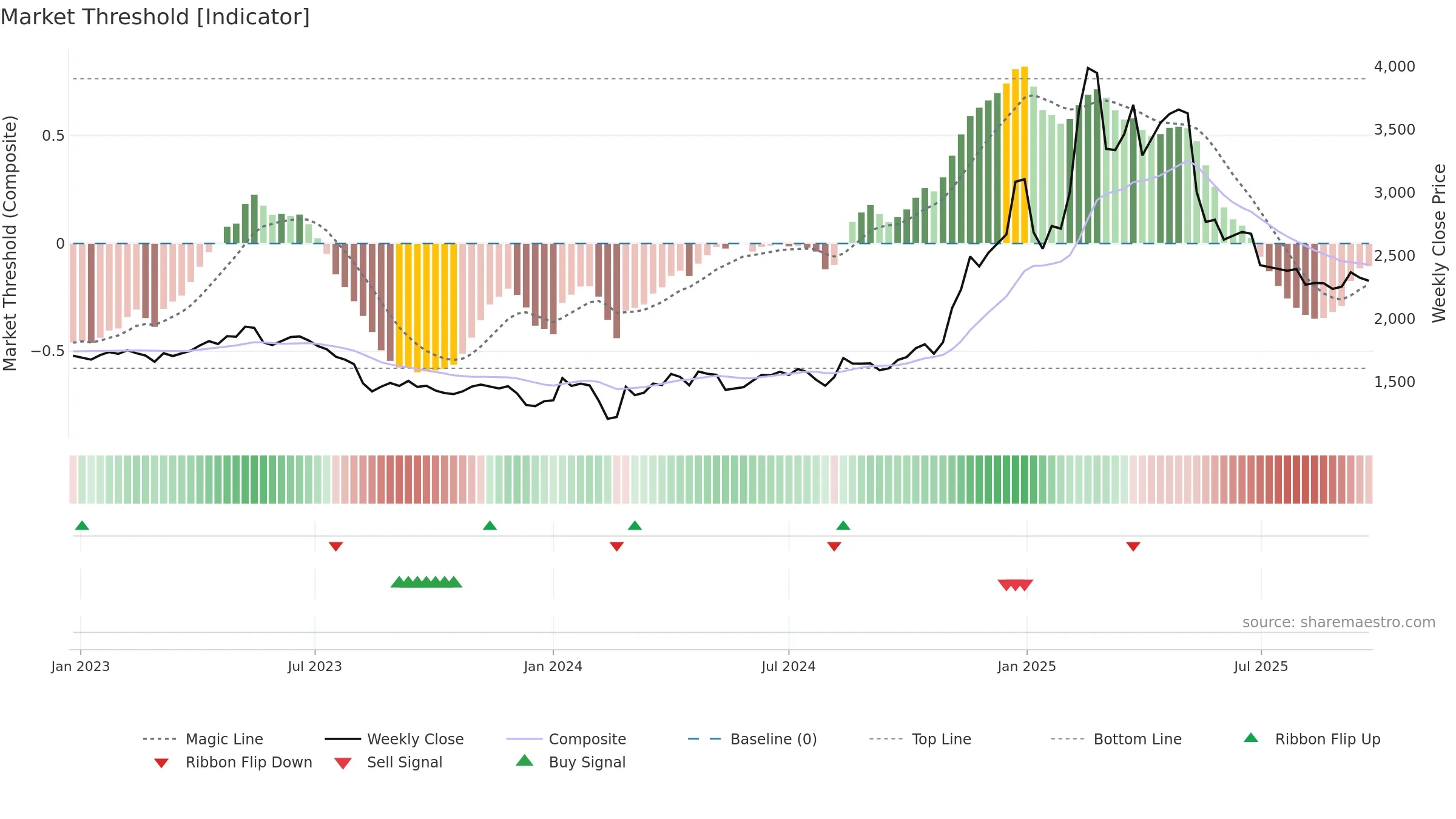This screenshot has width=1456, height=819.
Task: Click the 3,500 price axis label
Action: [1395, 129]
